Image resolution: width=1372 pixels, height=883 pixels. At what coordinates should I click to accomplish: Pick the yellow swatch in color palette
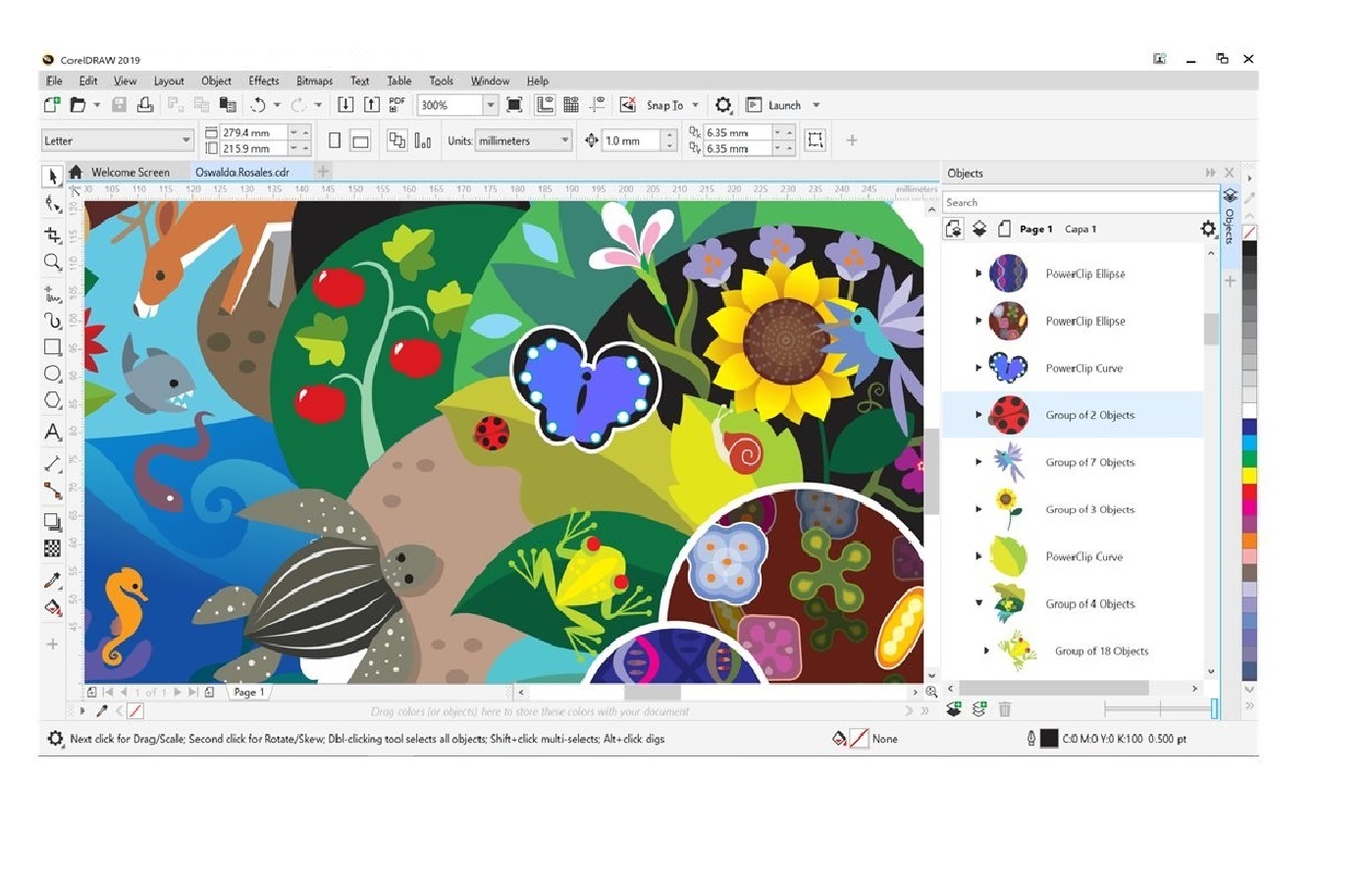click(x=1249, y=475)
